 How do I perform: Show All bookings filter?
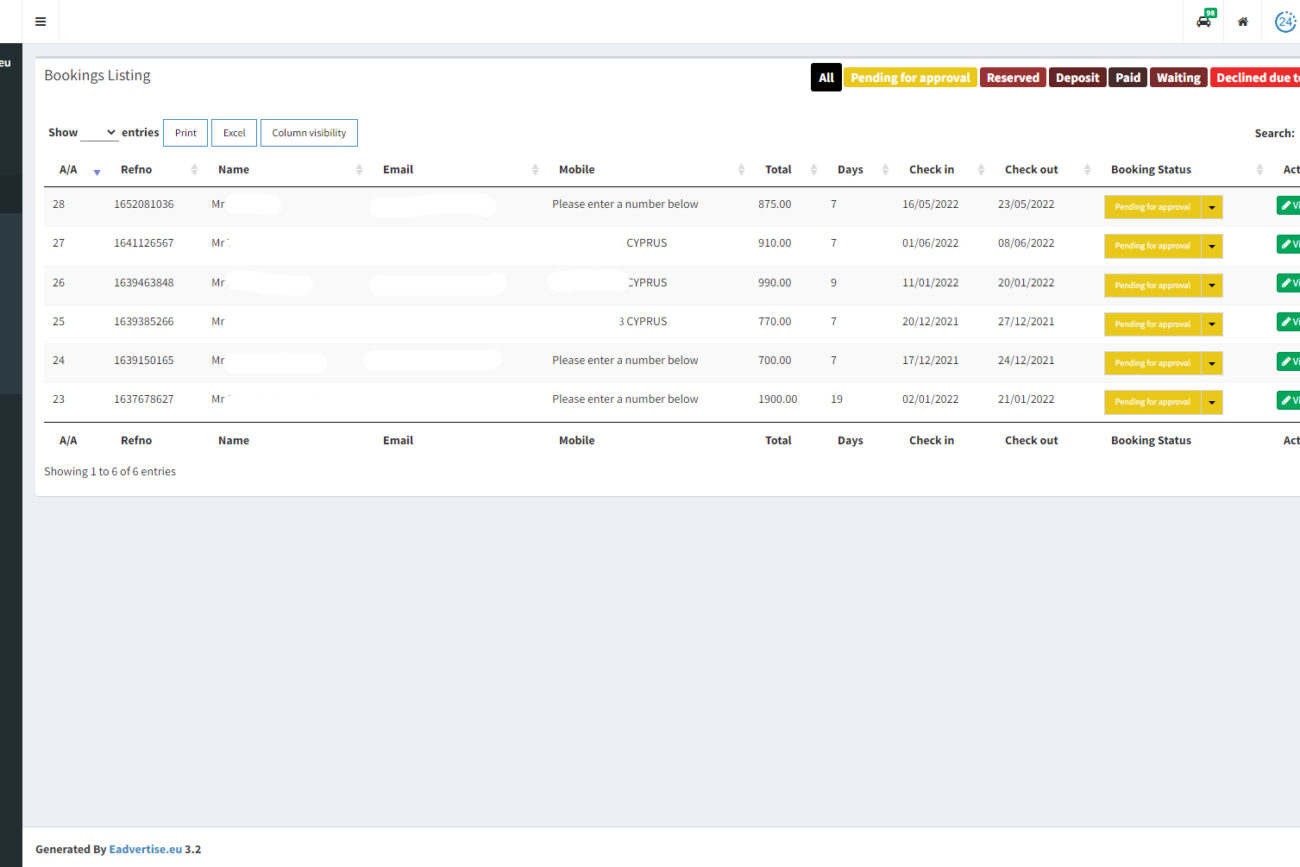[826, 78]
